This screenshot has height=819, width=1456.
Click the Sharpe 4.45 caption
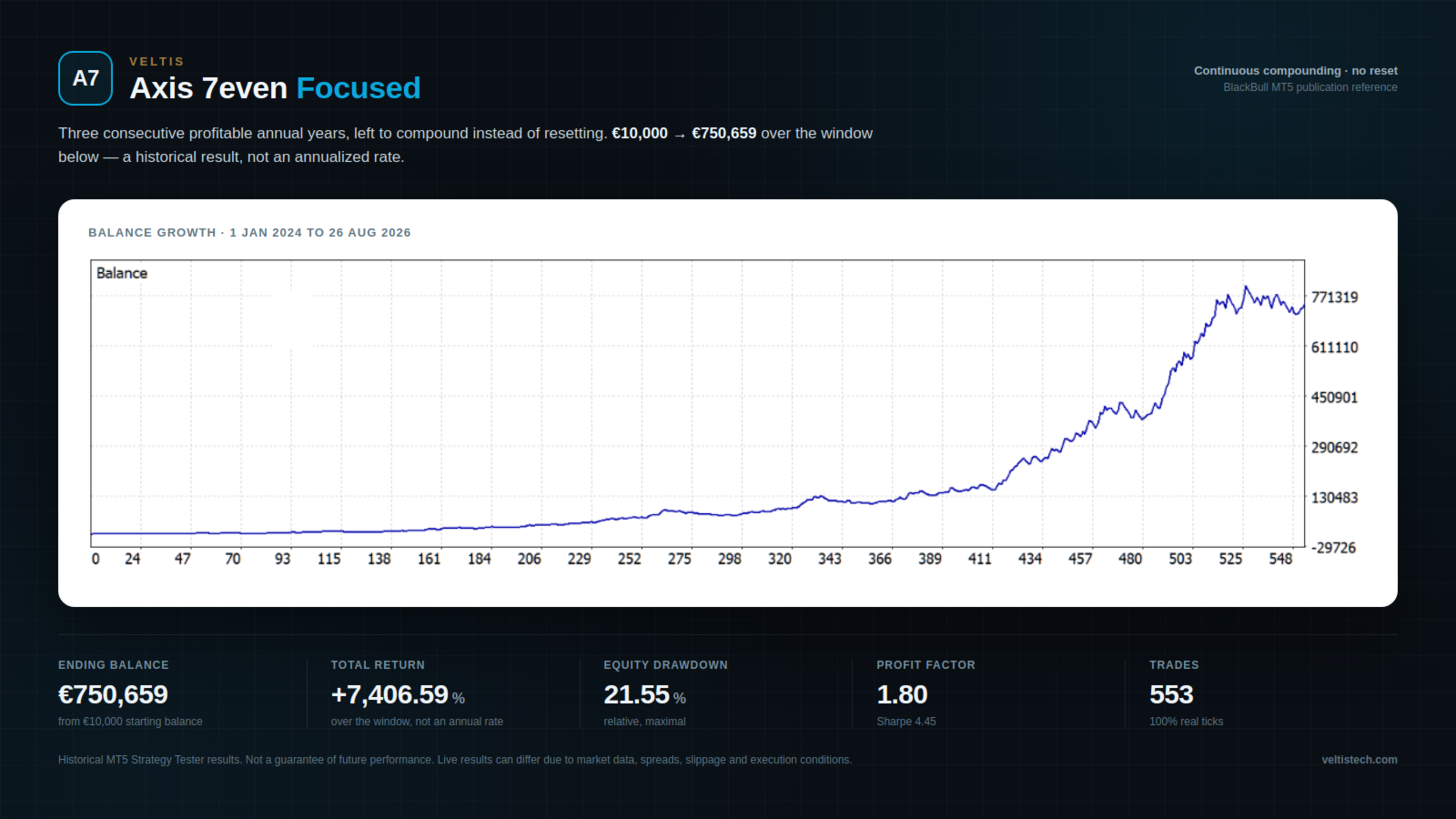tap(906, 722)
